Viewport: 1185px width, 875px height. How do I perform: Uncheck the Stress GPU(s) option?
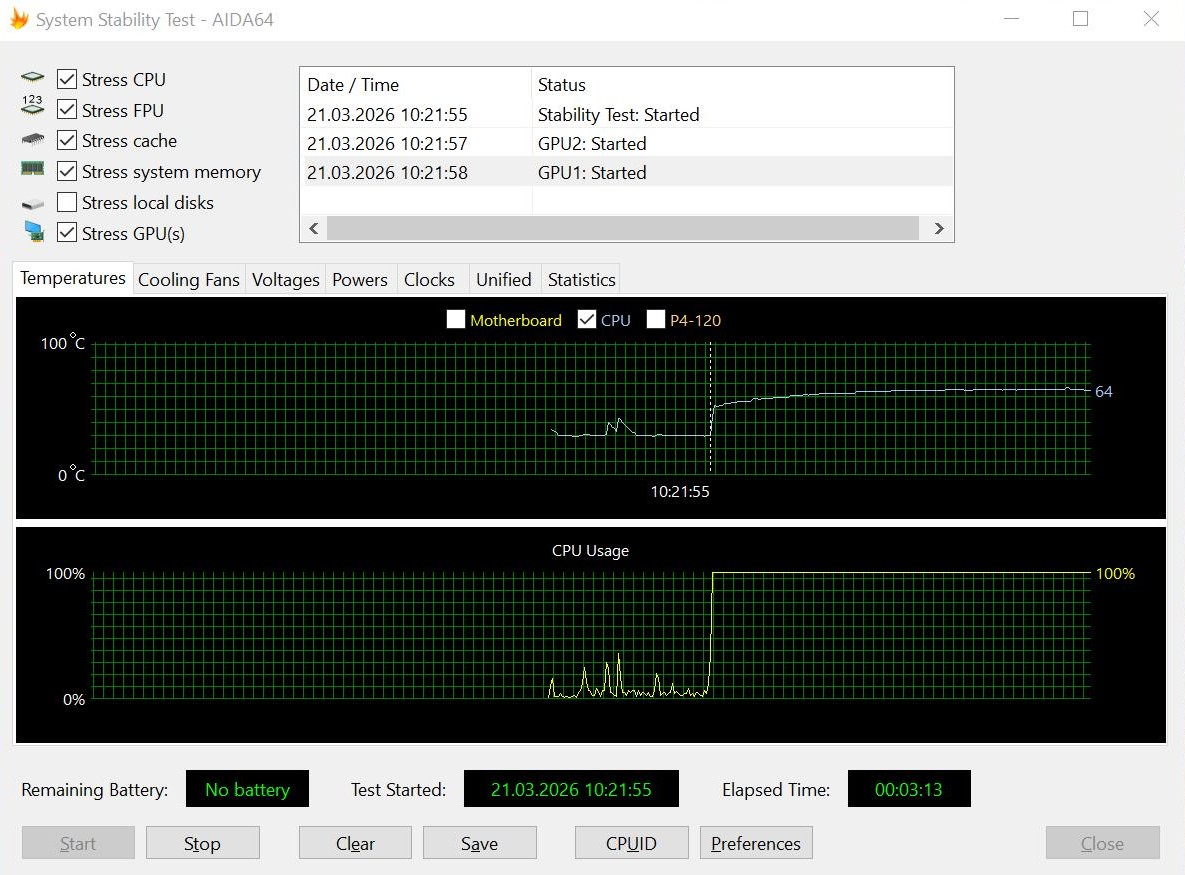[67, 233]
